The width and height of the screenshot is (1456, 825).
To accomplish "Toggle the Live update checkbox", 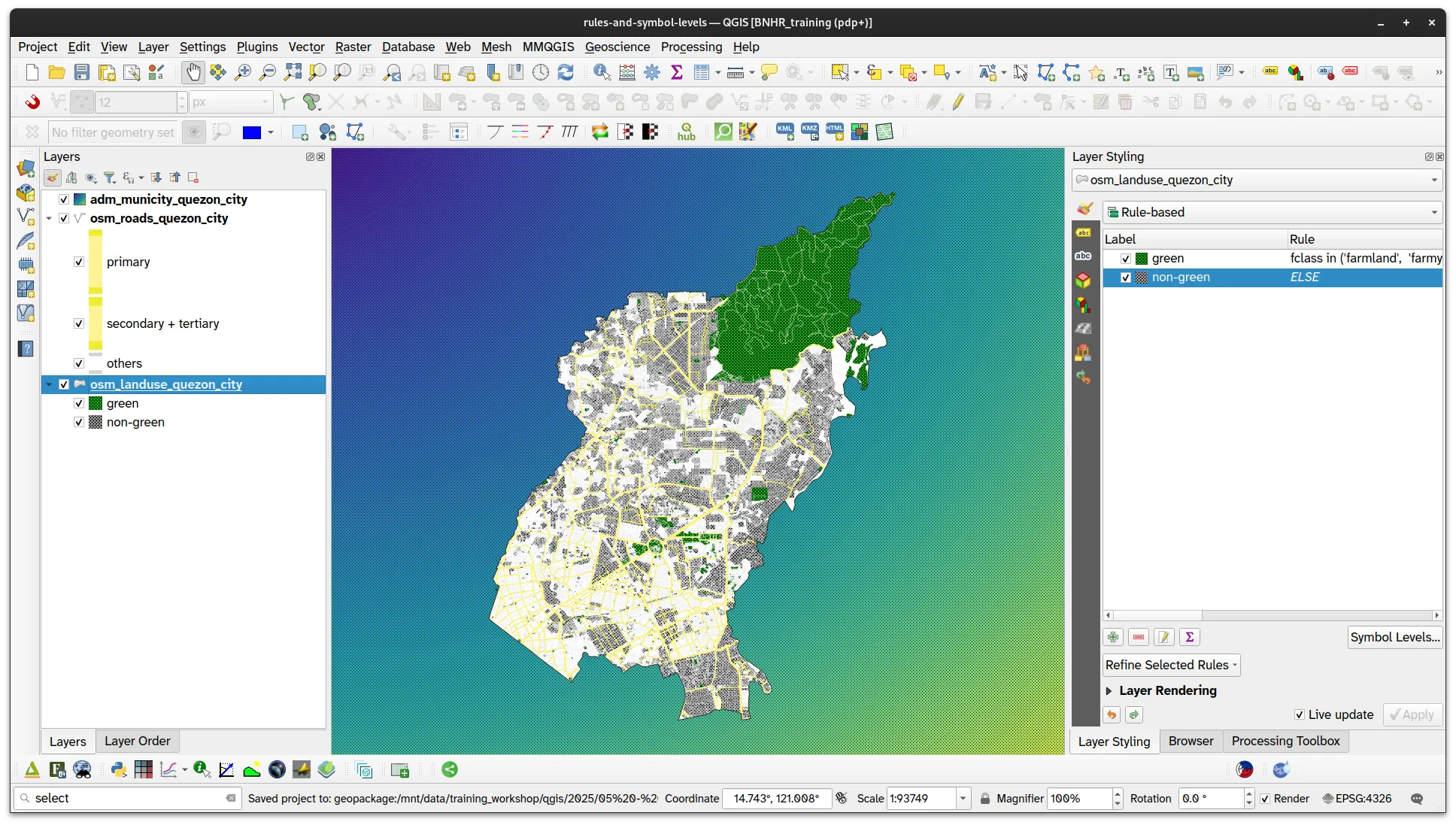I will point(1299,714).
